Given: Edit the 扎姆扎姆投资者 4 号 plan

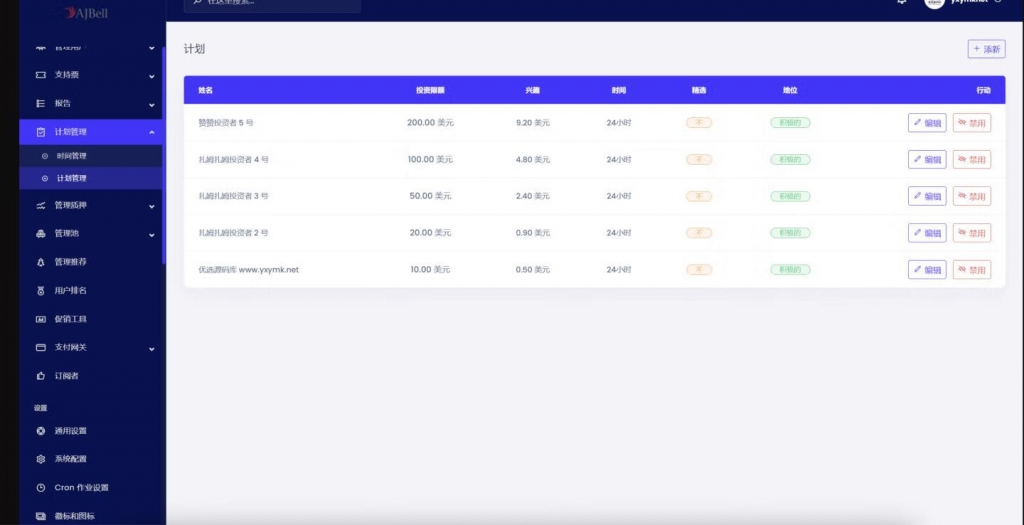Looking at the screenshot, I should coord(926,160).
